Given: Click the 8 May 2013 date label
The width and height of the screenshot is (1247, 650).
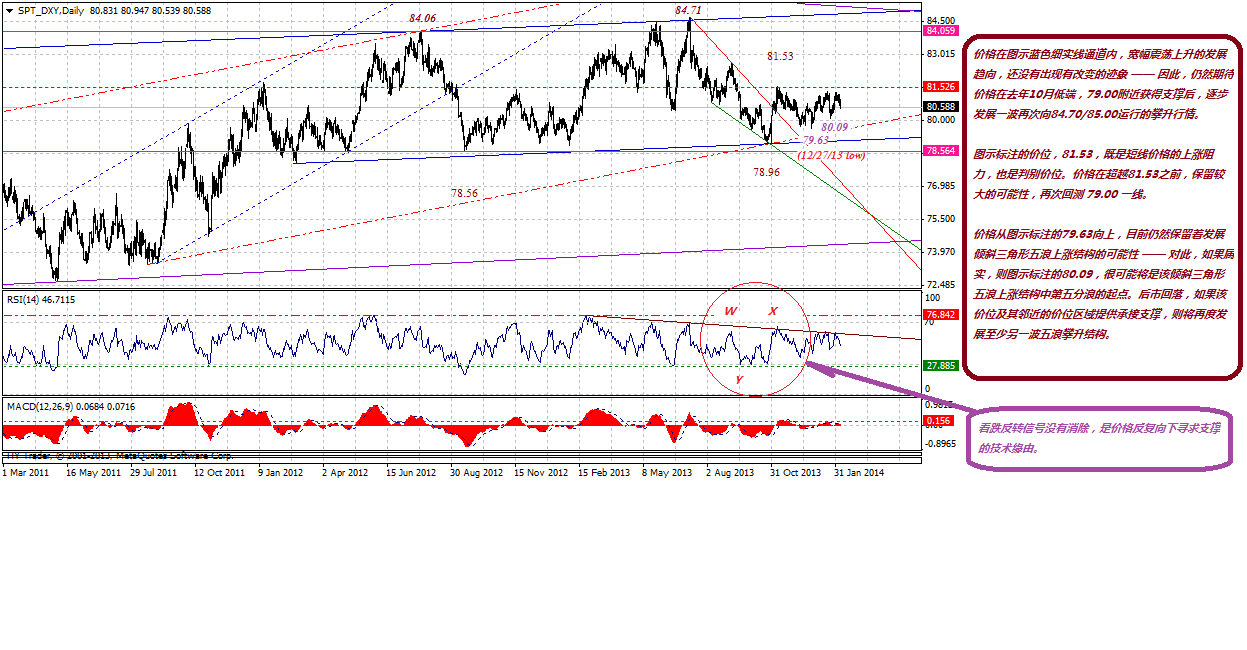Looking at the screenshot, I should coord(667,472).
